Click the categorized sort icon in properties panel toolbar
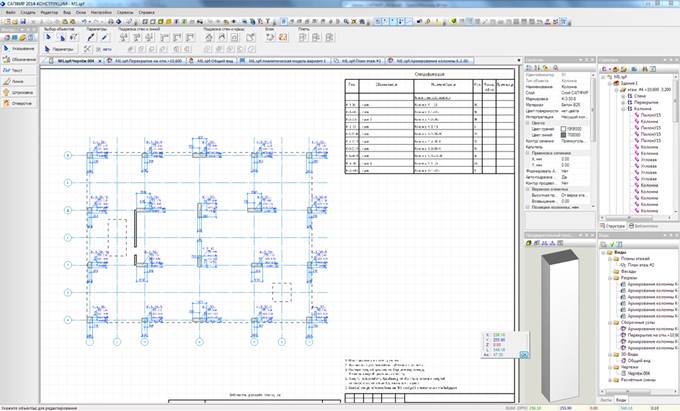The width and height of the screenshot is (680, 411). pyautogui.click(x=529, y=68)
